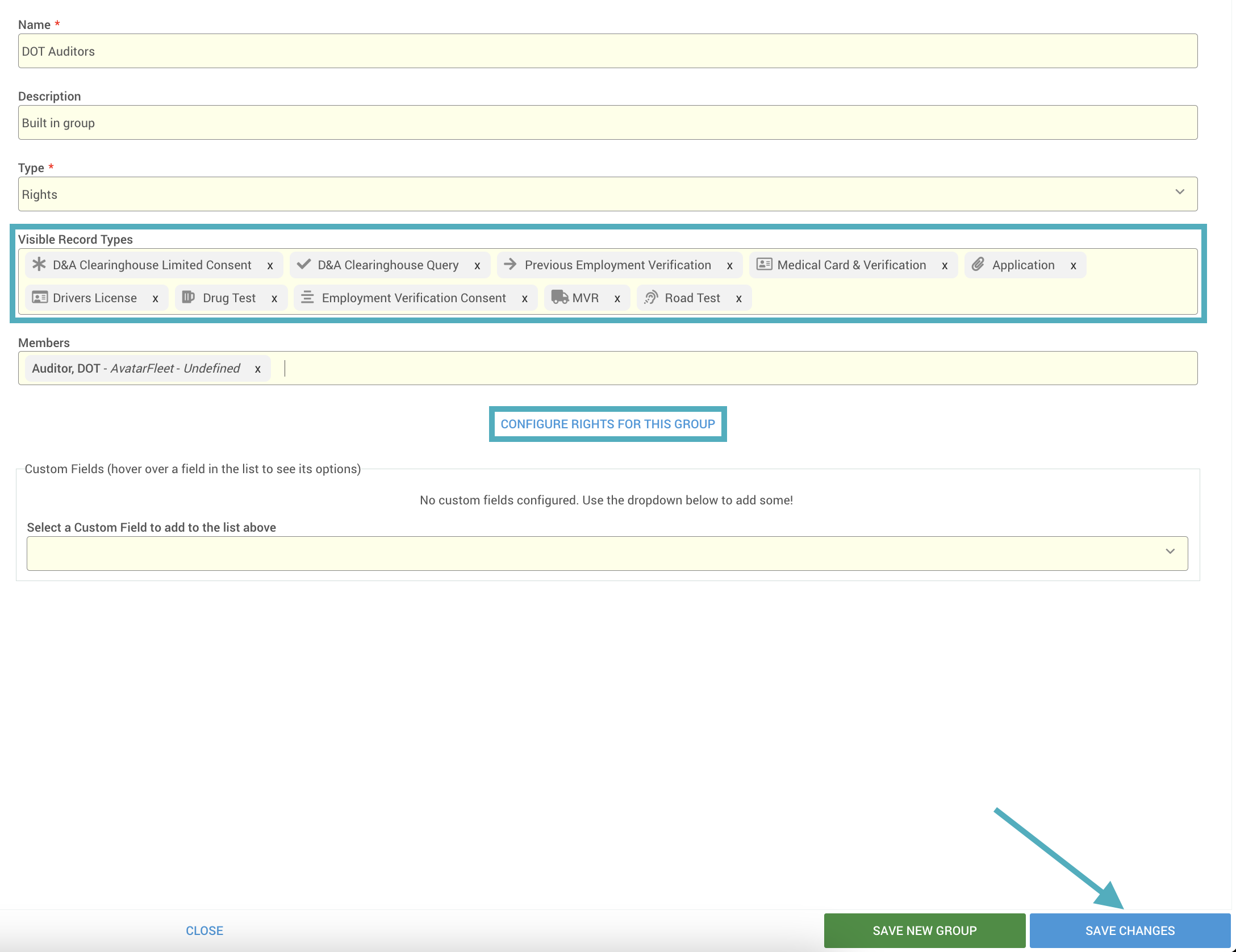1236x952 pixels.
Task: Remove Auditor, DOT from Members
Action: (x=257, y=369)
